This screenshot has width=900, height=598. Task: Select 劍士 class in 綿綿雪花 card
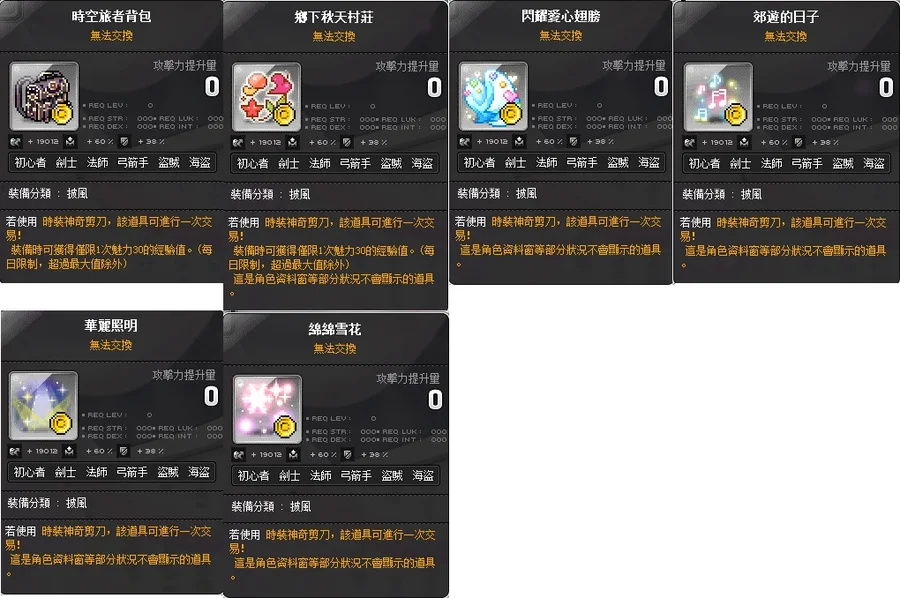click(289, 476)
